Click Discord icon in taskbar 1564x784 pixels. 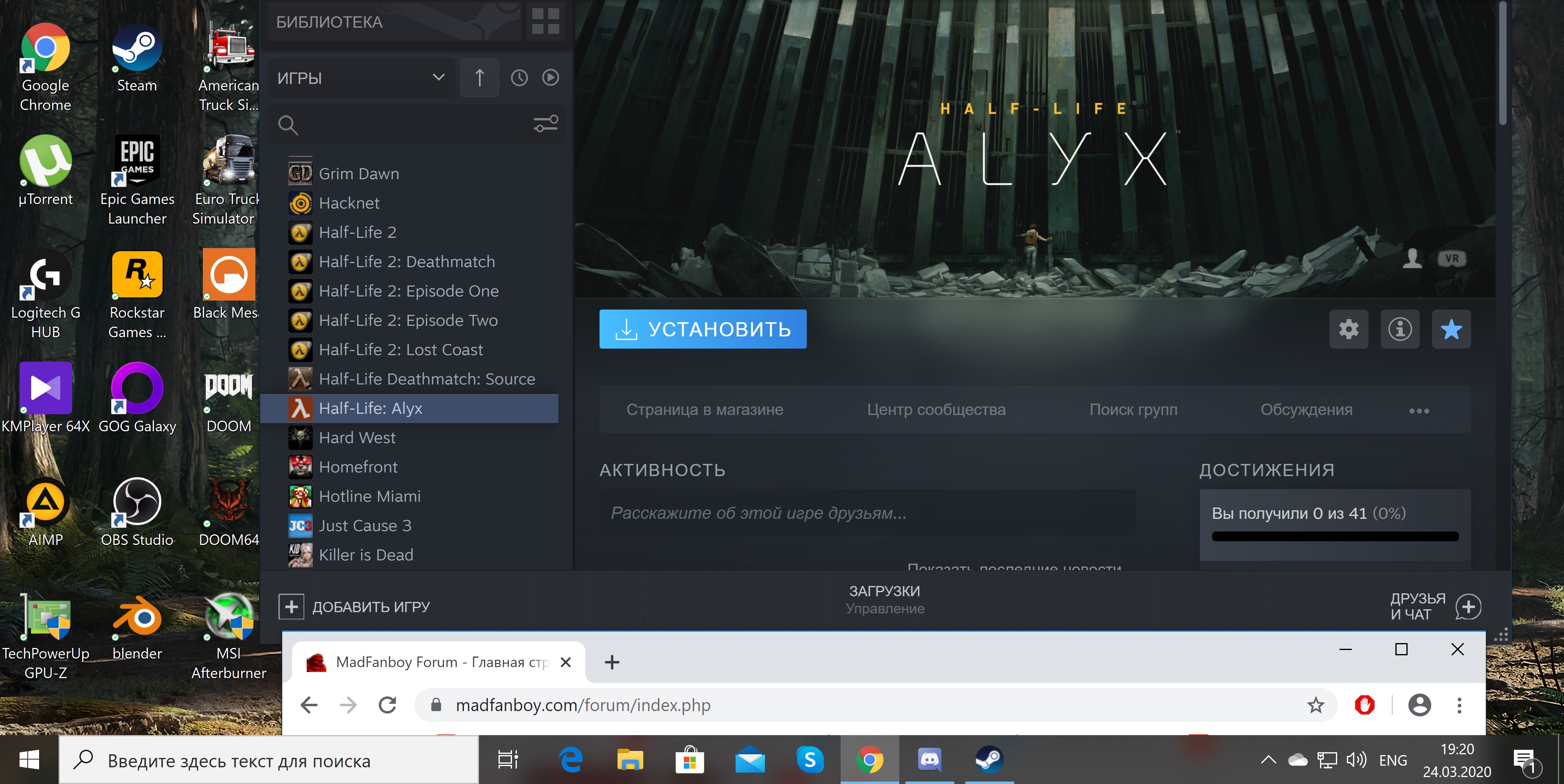pyautogui.click(x=929, y=760)
